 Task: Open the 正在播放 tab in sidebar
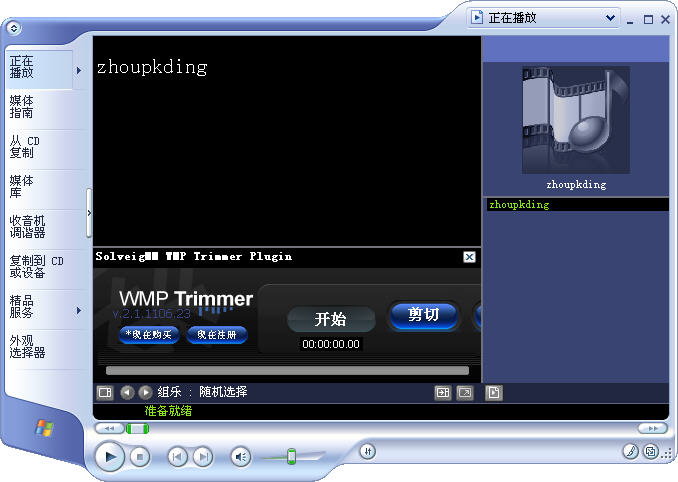(39, 69)
